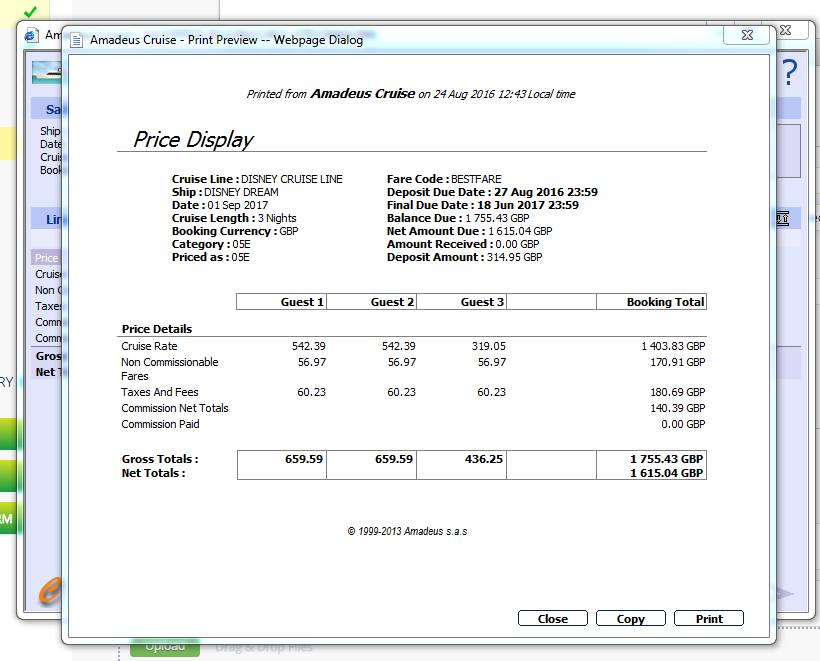This screenshot has height=661, width=820.
Task: Click the Price Details section heading
Action: (x=157, y=329)
